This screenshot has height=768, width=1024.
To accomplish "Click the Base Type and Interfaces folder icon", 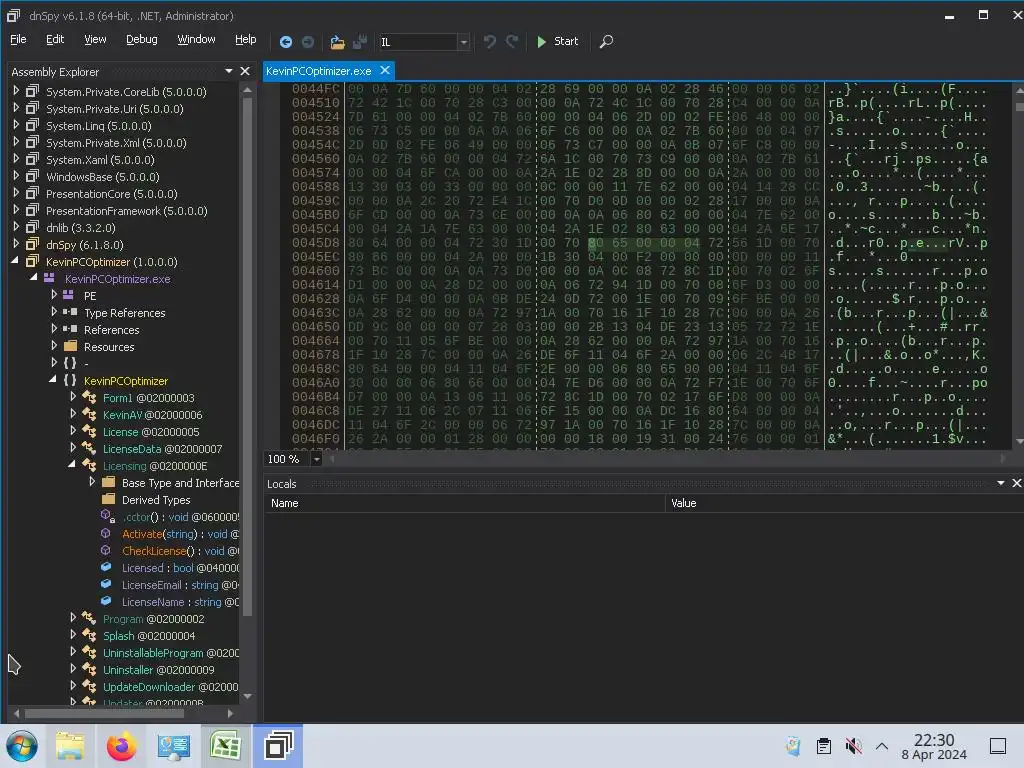I will tap(108, 482).
